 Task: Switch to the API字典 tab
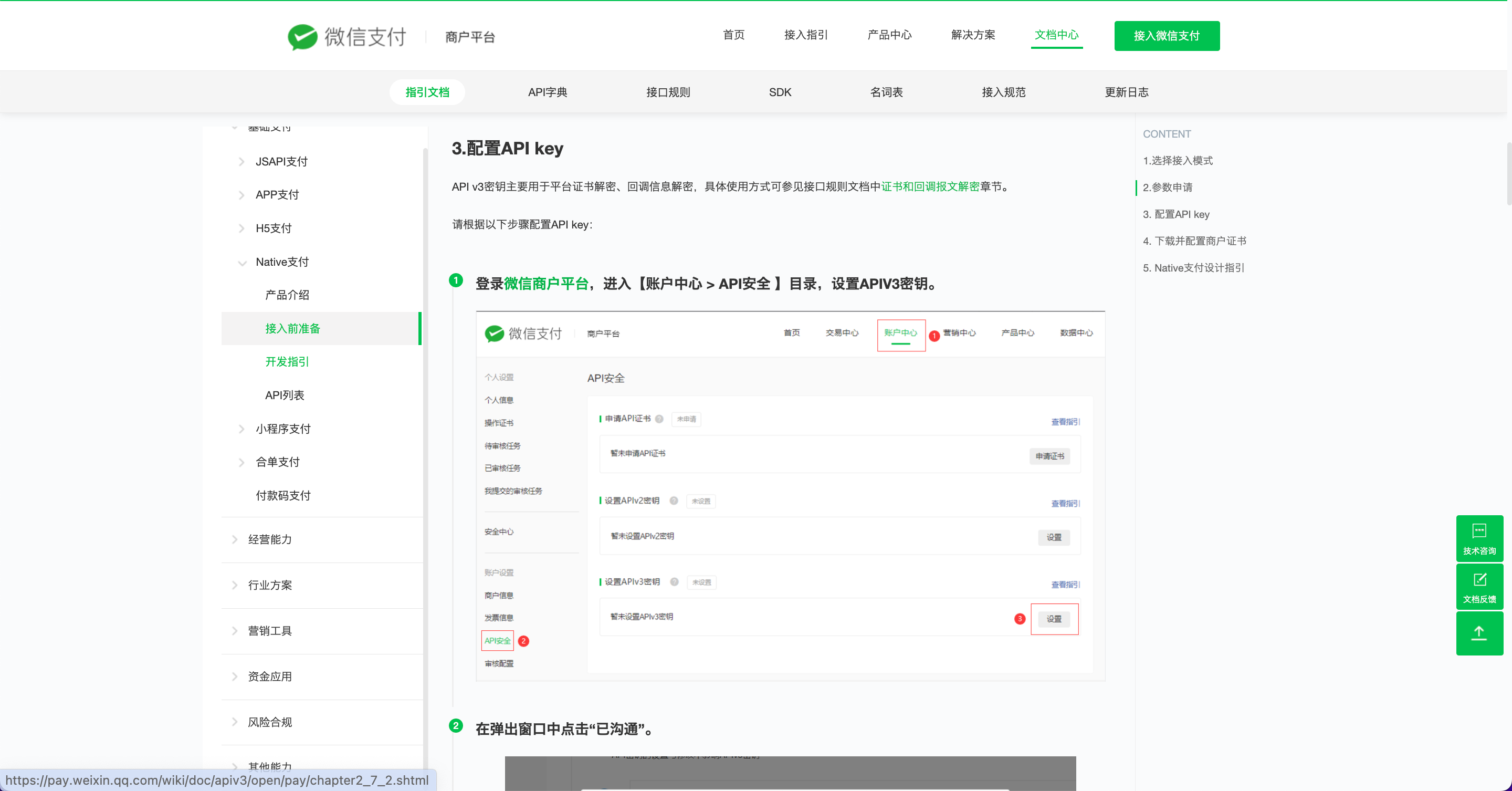[547, 92]
